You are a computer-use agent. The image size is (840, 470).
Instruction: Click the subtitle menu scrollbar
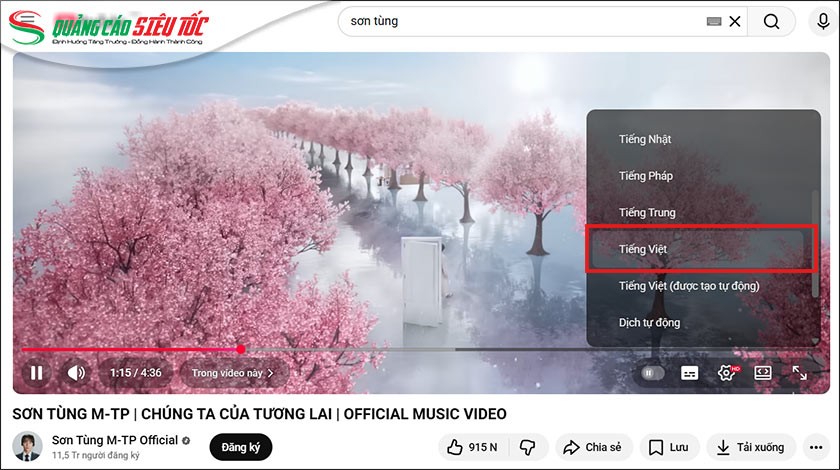tap(815, 243)
